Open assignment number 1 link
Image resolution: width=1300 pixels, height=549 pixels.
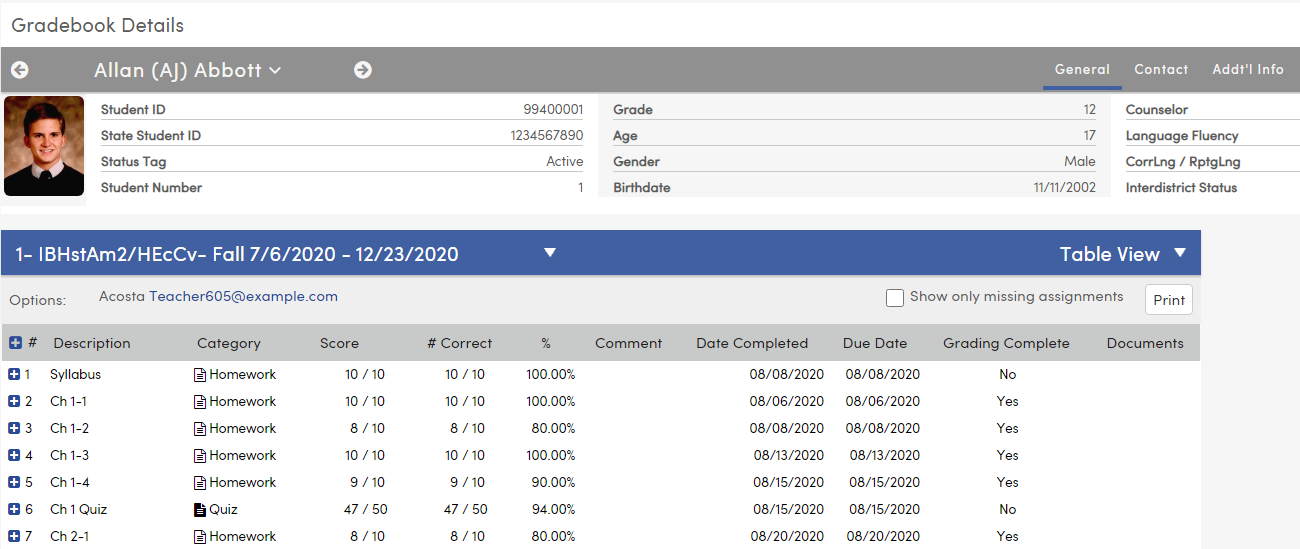[x=28, y=374]
